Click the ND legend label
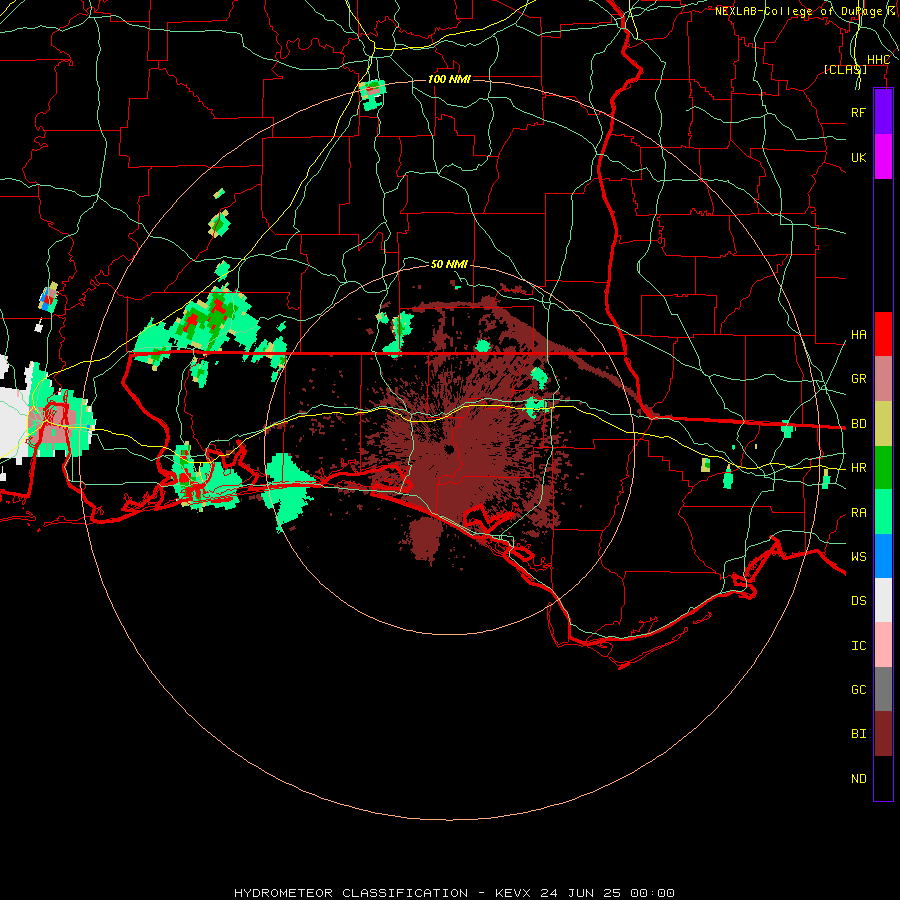Viewport: 900px width, 900px height. click(x=858, y=778)
